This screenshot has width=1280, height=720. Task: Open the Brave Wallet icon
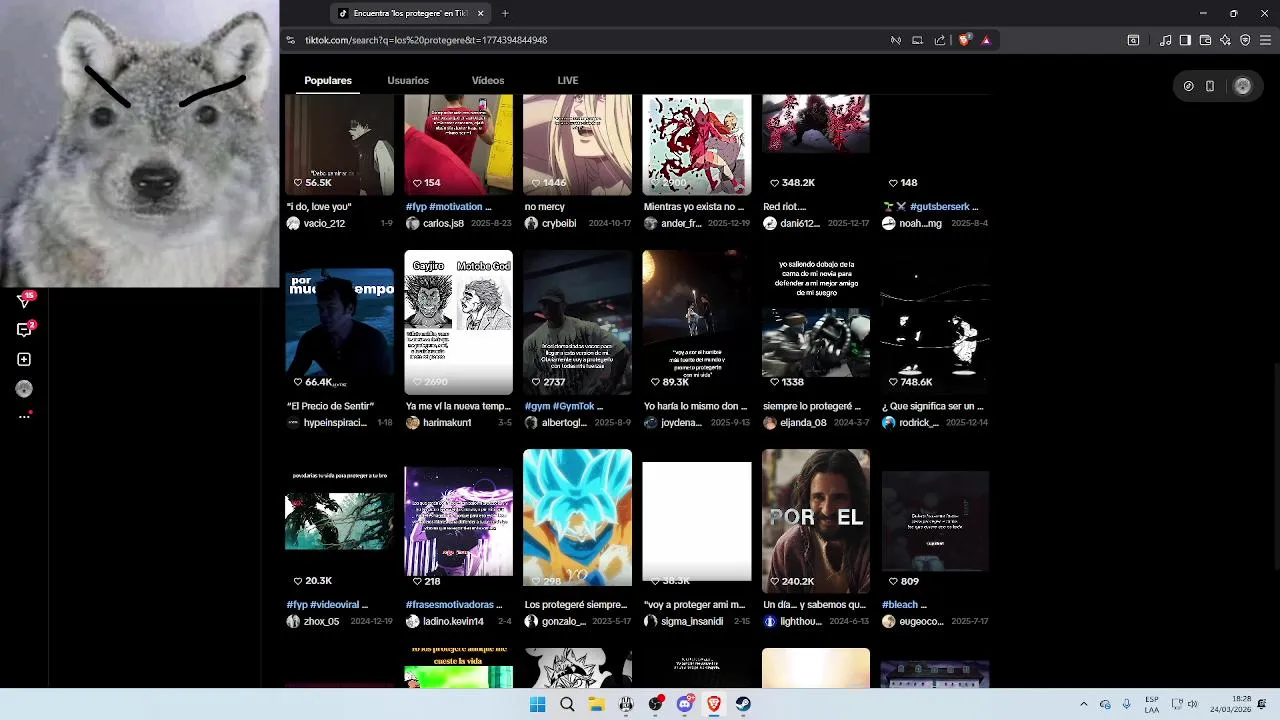pos(1205,40)
